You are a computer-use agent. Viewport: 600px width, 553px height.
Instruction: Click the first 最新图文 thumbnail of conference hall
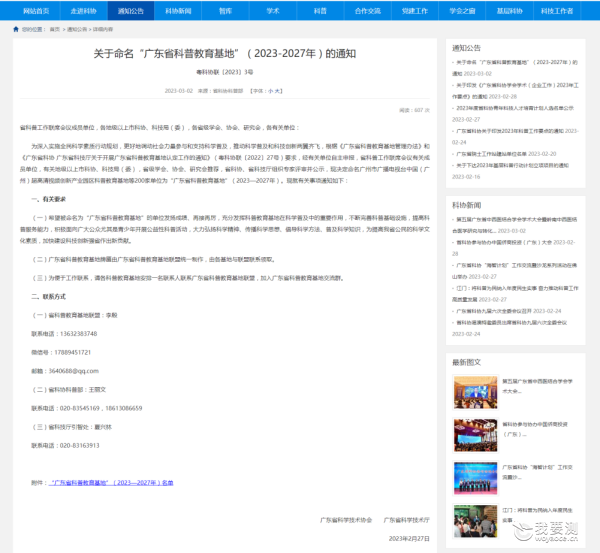[476, 392]
